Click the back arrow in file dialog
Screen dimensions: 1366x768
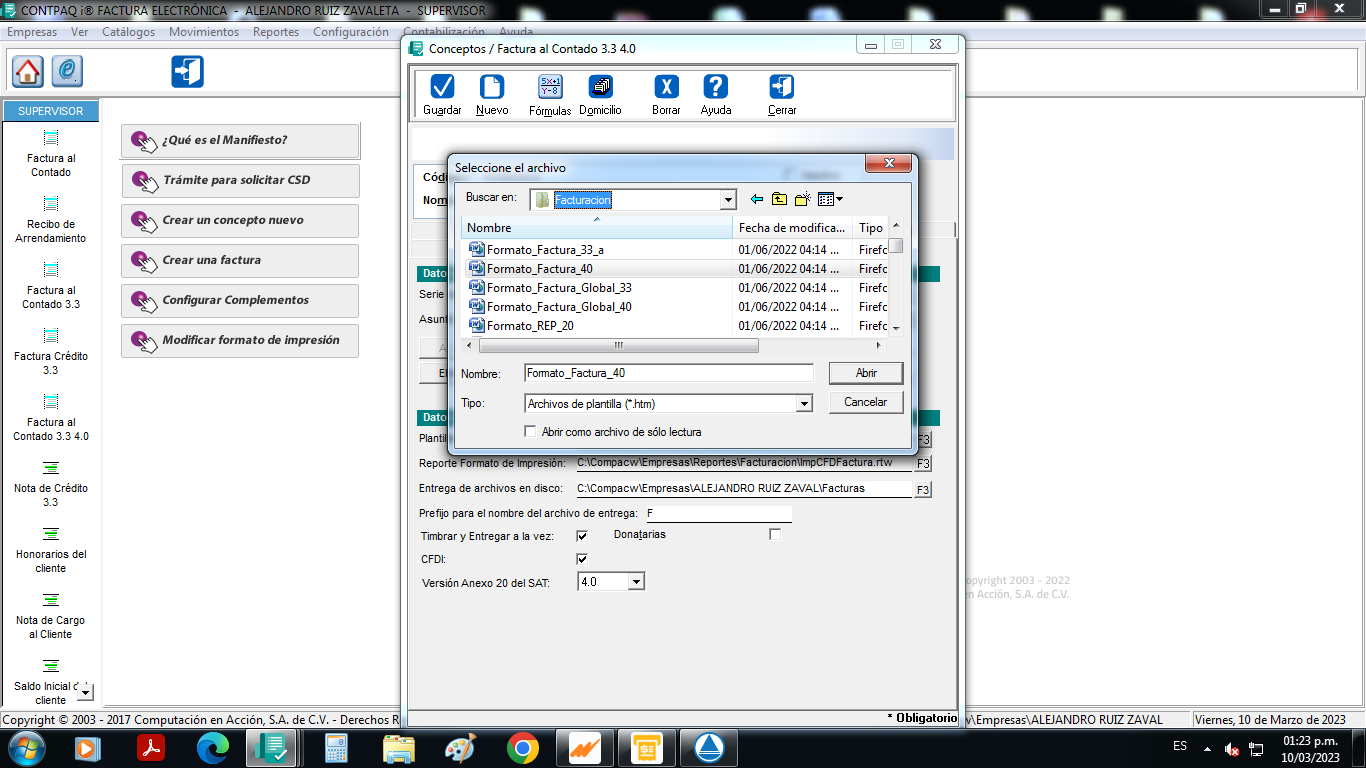click(757, 200)
